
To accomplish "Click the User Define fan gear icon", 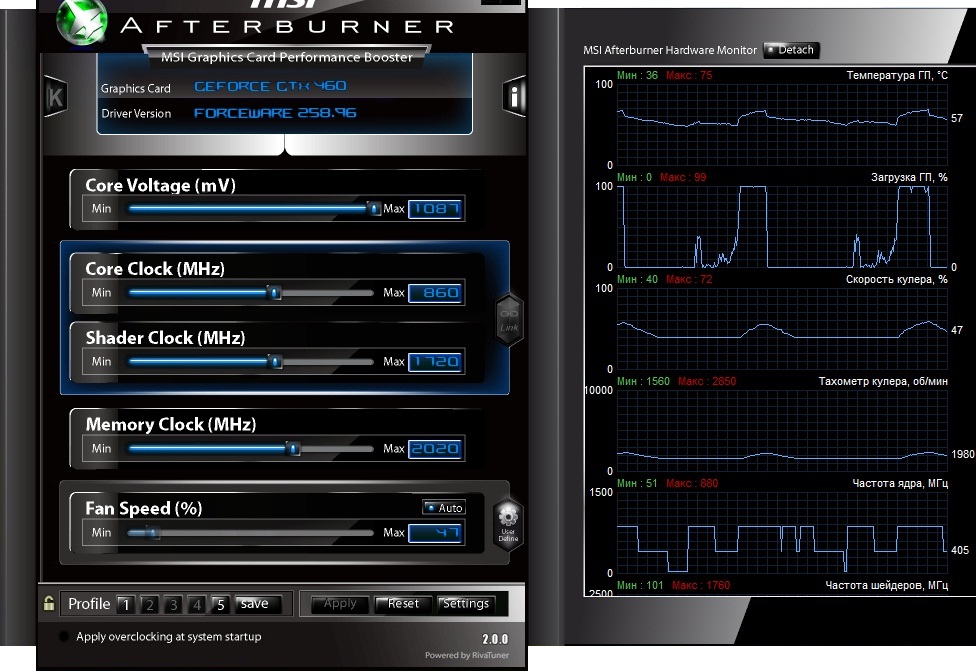I will 508,524.
